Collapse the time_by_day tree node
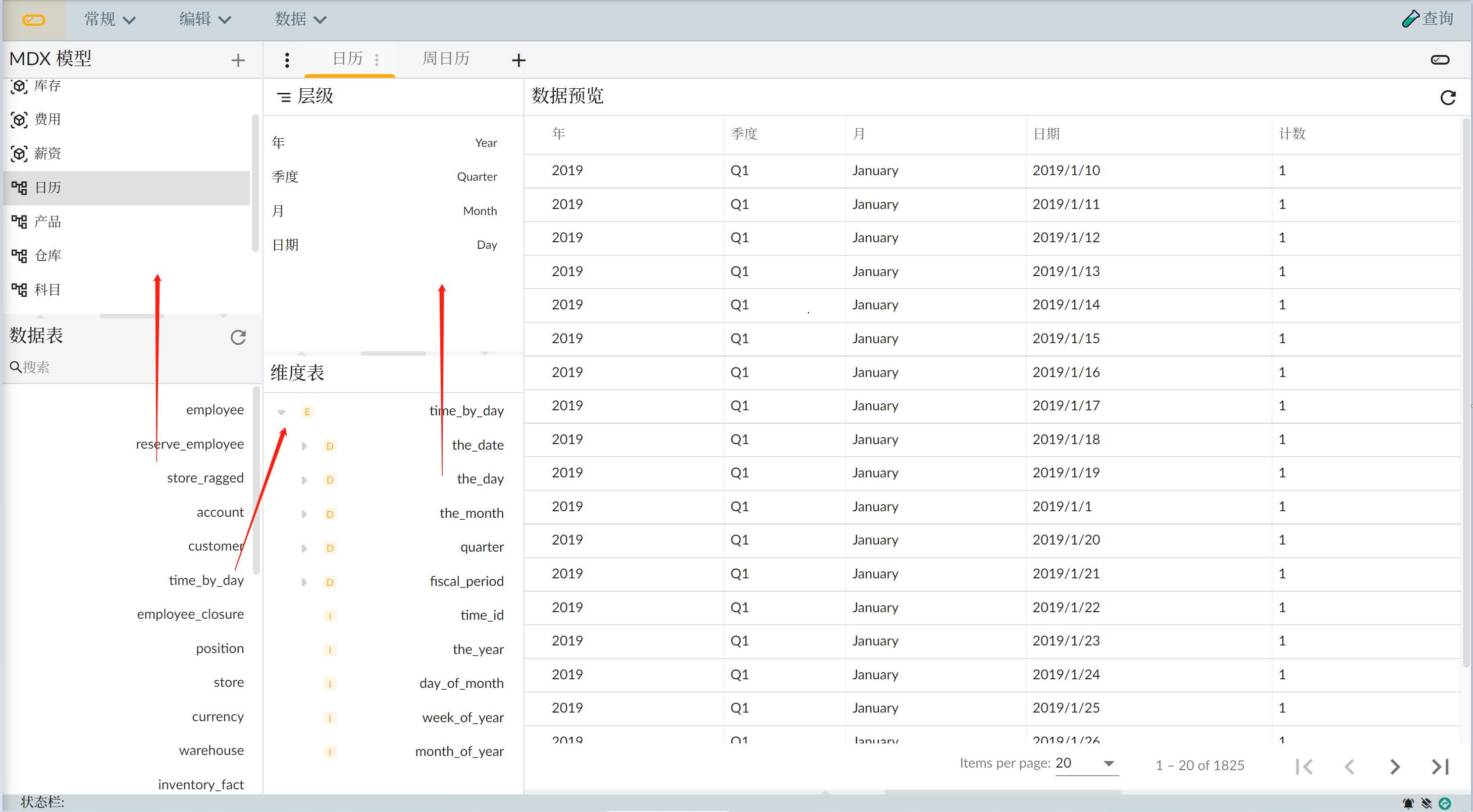 (281, 412)
